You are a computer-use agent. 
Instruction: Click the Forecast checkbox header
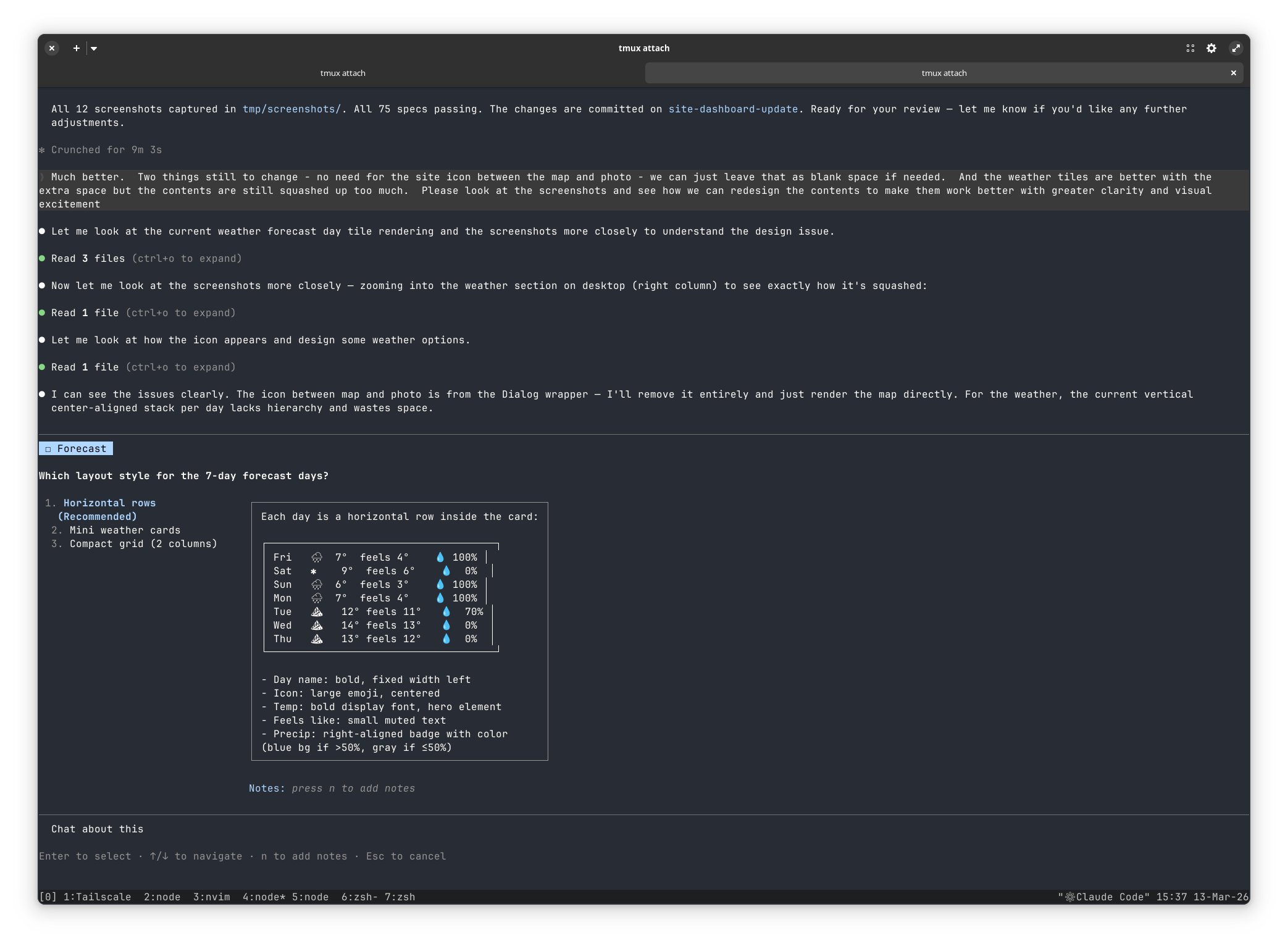pyautogui.click(x=76, y=449)
